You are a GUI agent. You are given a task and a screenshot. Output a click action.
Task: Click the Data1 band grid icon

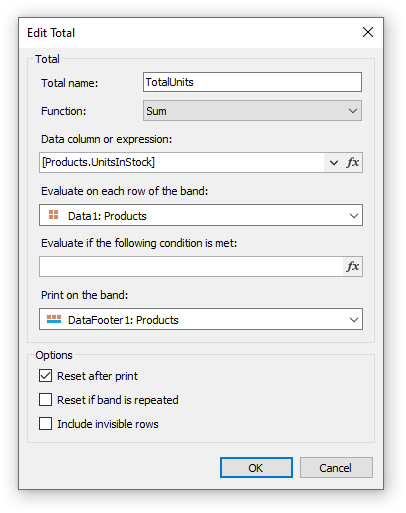[x=53, y=215]
